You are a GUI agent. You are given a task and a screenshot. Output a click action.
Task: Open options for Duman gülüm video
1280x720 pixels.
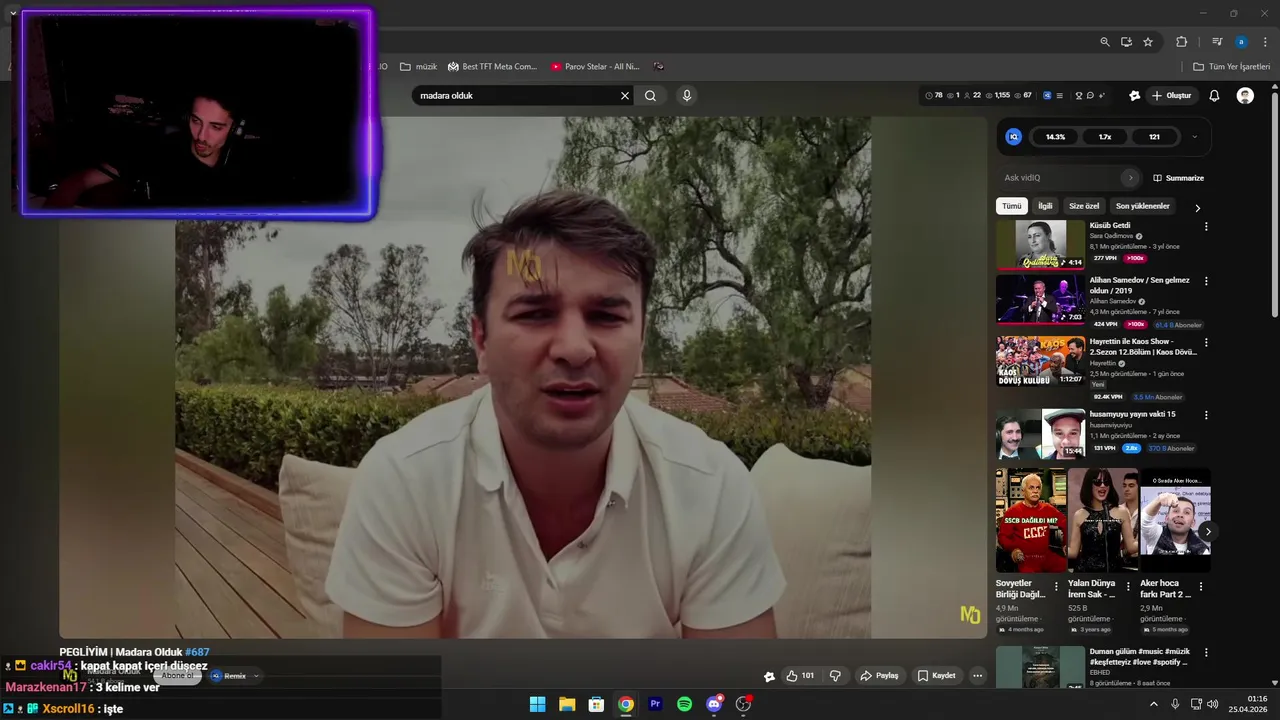[x=1206, y=653]
